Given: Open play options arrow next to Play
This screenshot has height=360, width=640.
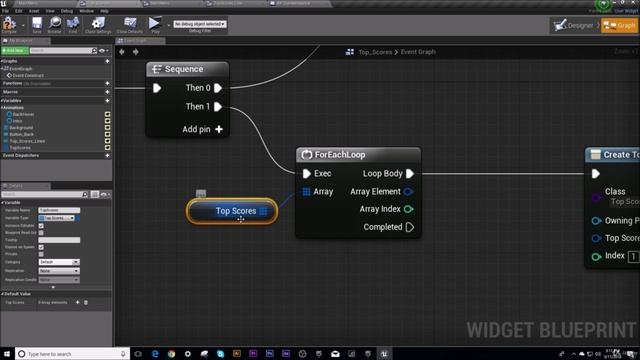Looking at the screenshot, I should (168, 25).
